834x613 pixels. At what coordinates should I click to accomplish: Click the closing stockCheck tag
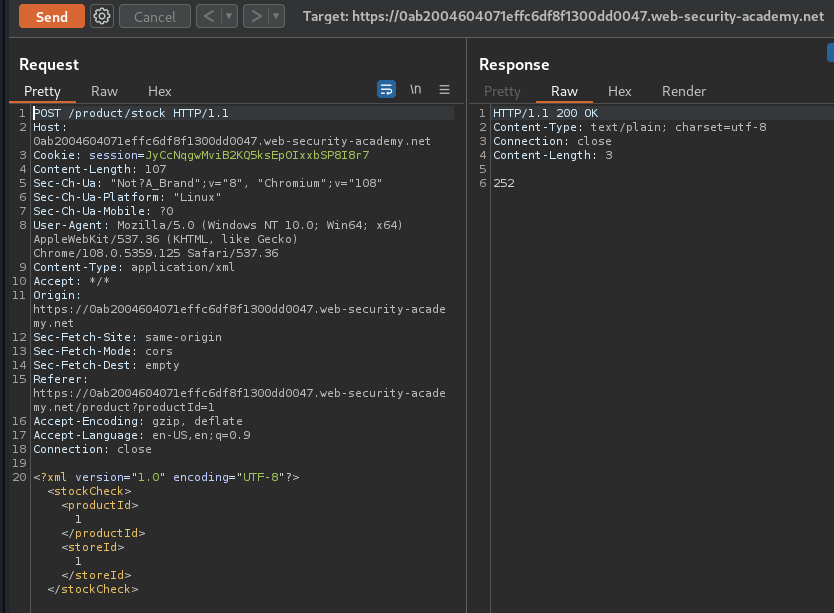pyautogui.click(x=93, y=590)
